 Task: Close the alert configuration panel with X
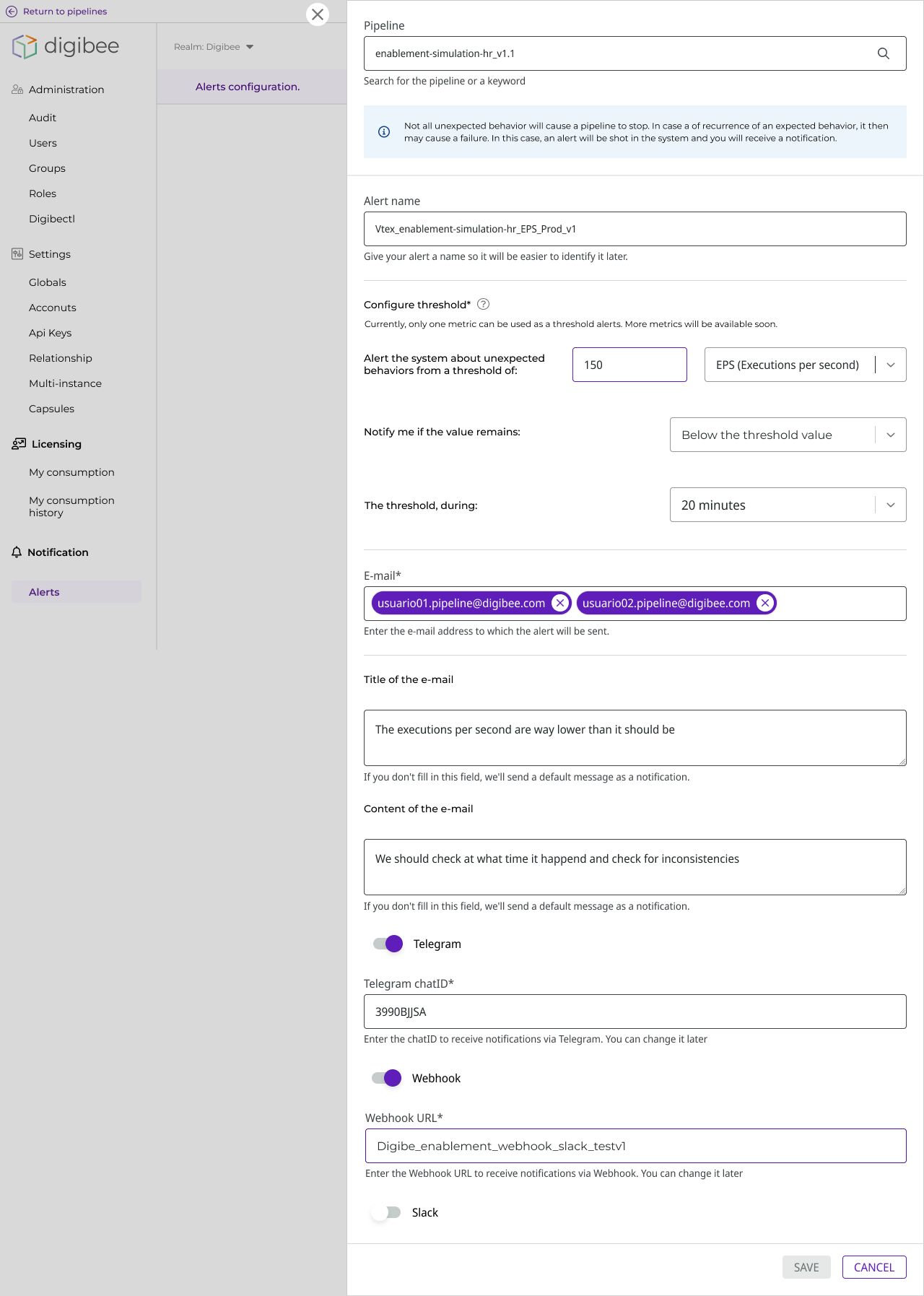coord(318,14)
